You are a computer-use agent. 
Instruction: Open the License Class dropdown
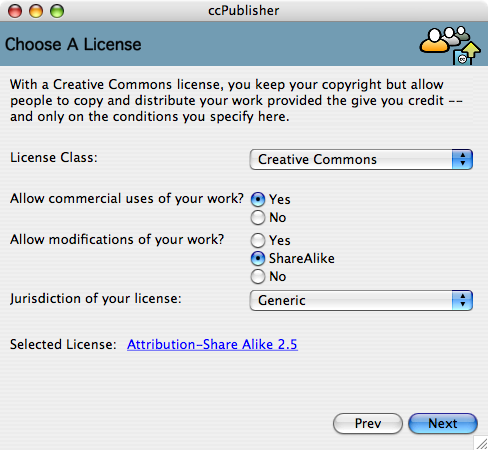pos(361,159)
